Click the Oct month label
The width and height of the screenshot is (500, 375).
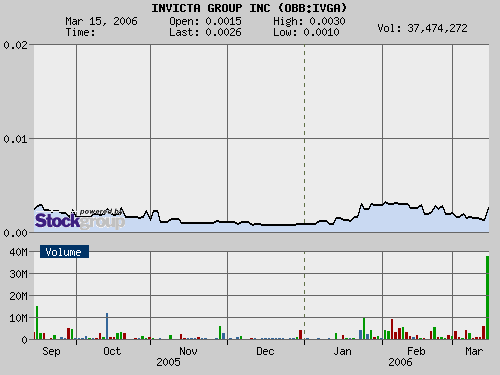point(112,351)
